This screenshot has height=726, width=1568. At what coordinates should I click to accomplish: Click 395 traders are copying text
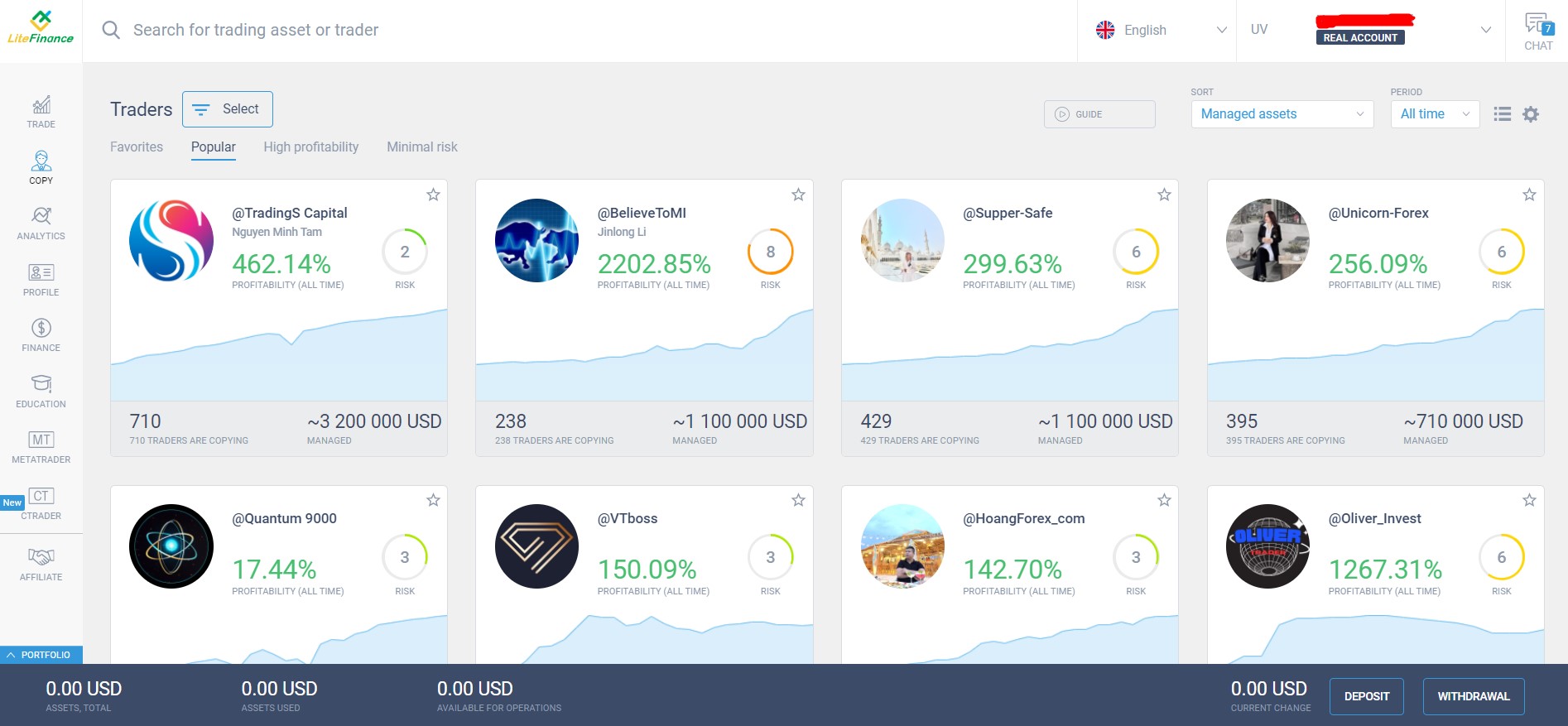click(x=1285, y=440)
